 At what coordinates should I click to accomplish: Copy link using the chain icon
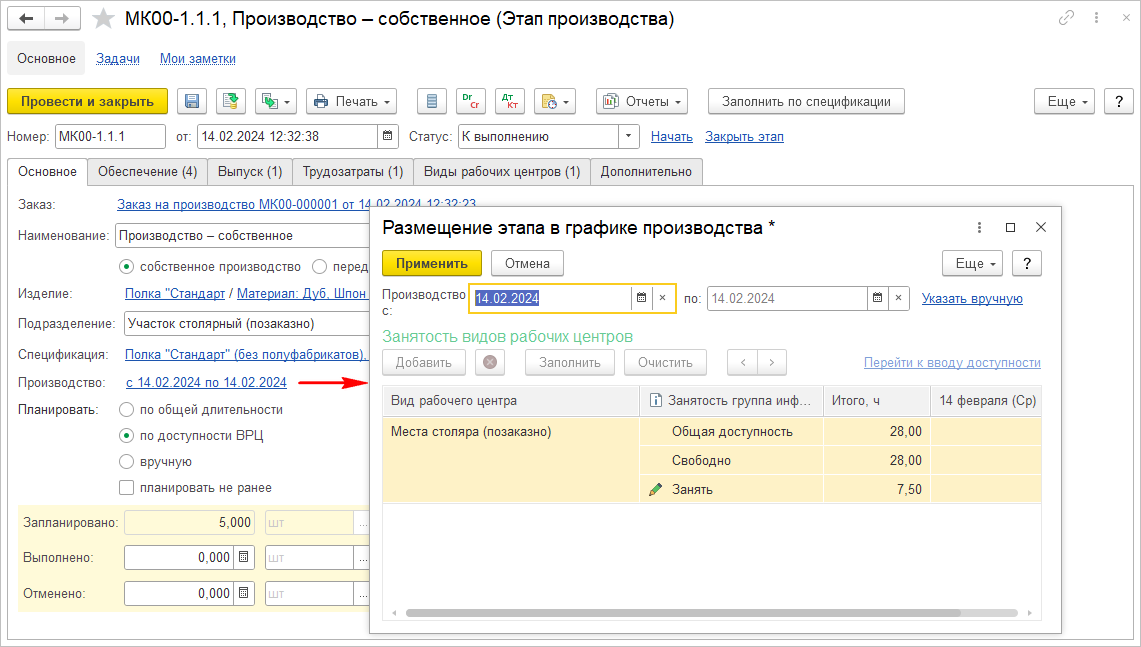click(x=1067, y=19)
